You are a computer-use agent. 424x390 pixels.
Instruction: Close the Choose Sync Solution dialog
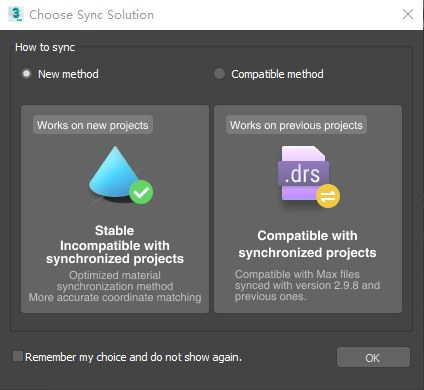(408, 14)
